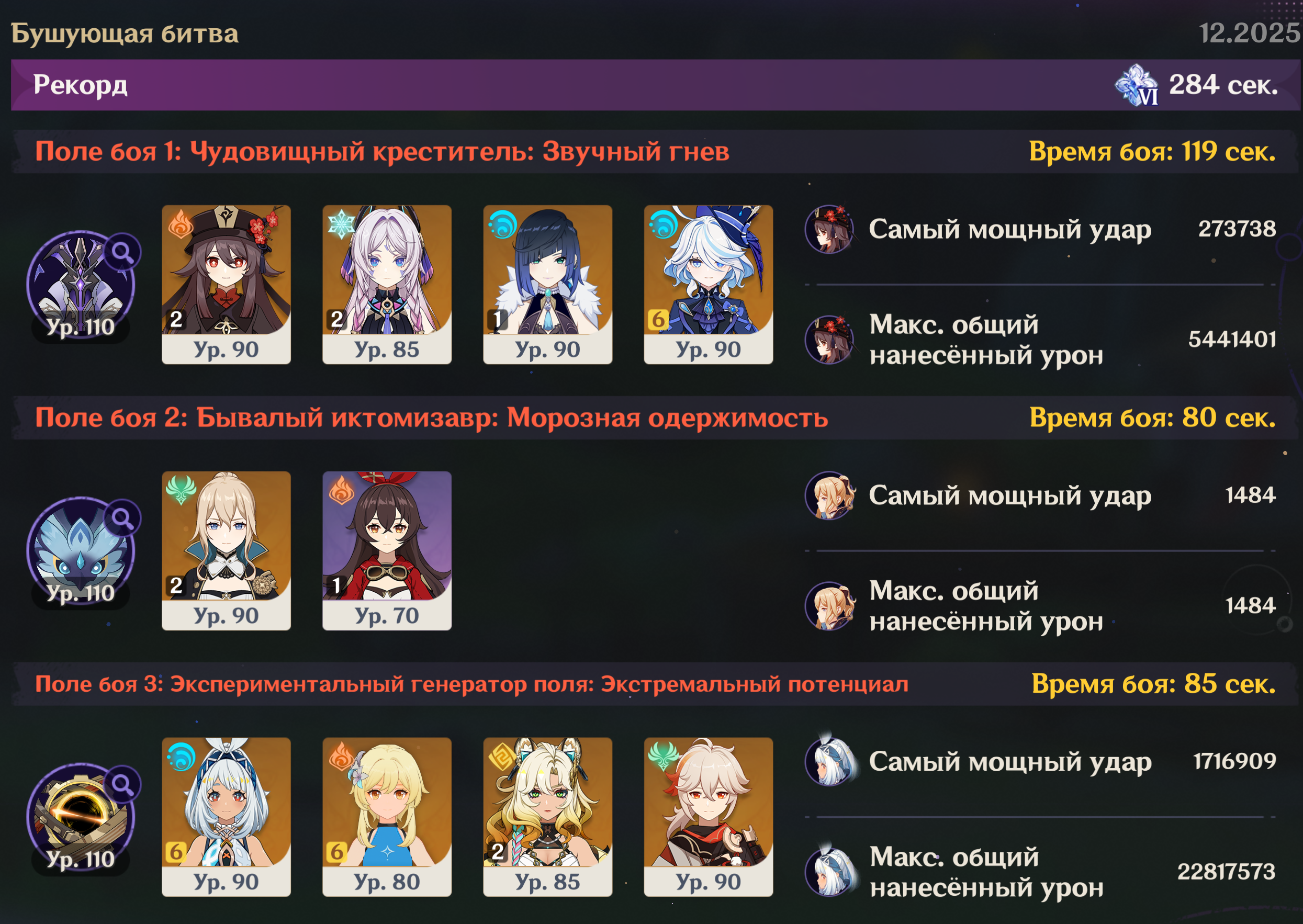Image resolution: width=1303 pixels, height=924 pixels.
Task: Click avatar icon beside strongest hit 1716909
Action: [829, 761]
